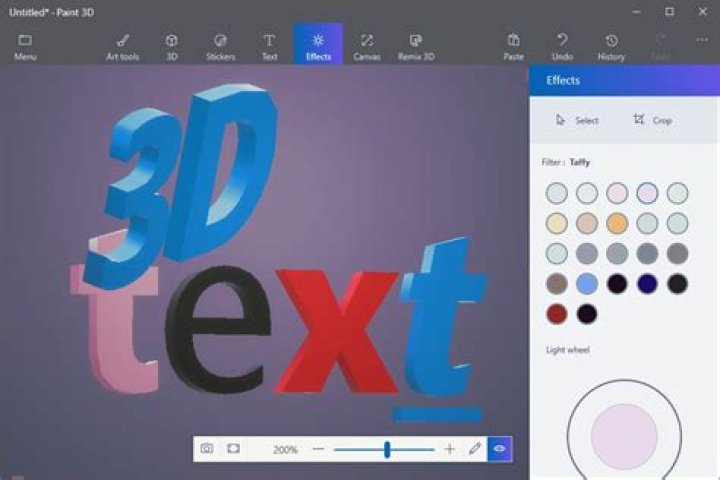Image resolution: width=720 pixels, height=480 pixels.
Task: Choose the dark red filter swatch
Action: (557, 314)
